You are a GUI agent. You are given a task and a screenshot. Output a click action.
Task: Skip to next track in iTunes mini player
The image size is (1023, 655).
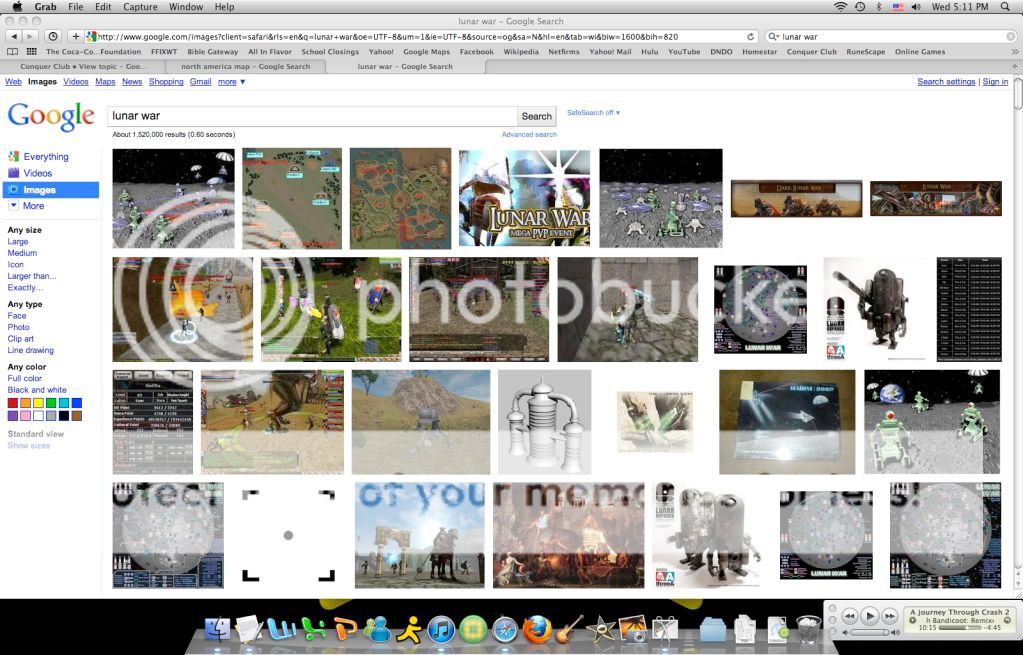pyautogui.click(x=889, y=615)
